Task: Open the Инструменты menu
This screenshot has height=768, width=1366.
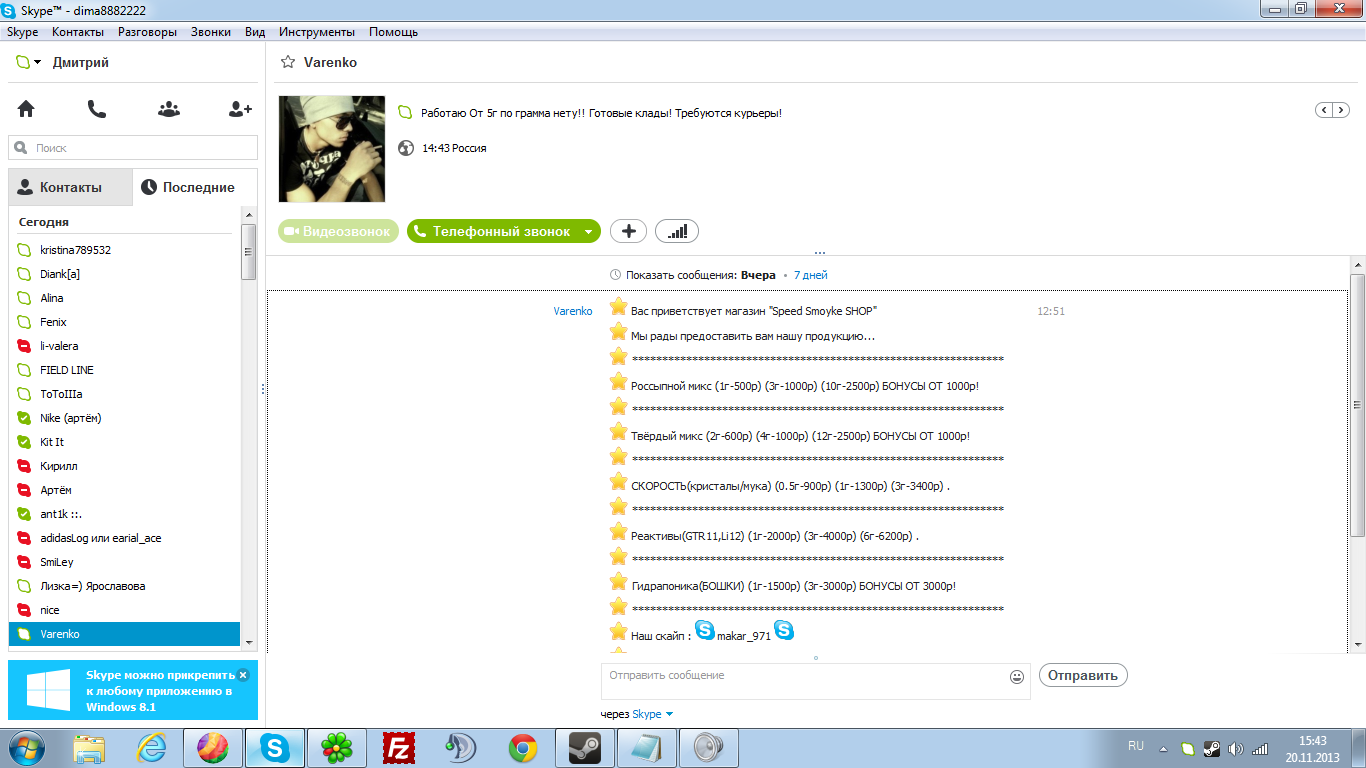Action: (x=317, y=32)
